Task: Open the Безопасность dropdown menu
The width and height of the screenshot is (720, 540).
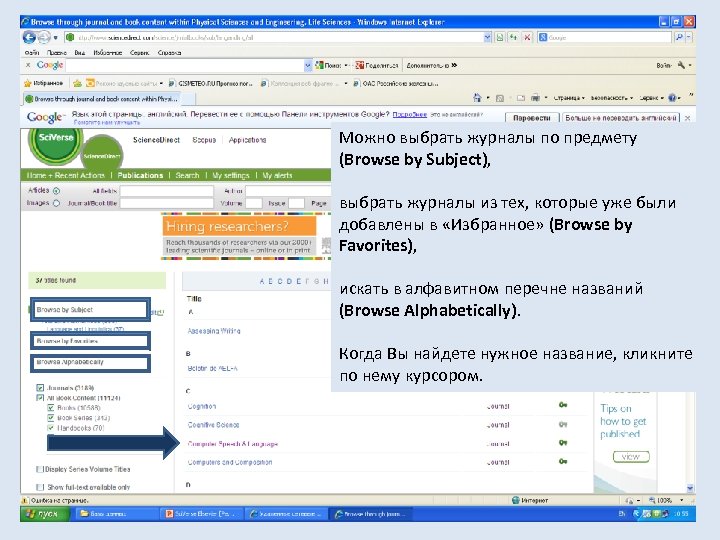Action: pos(612,98)
